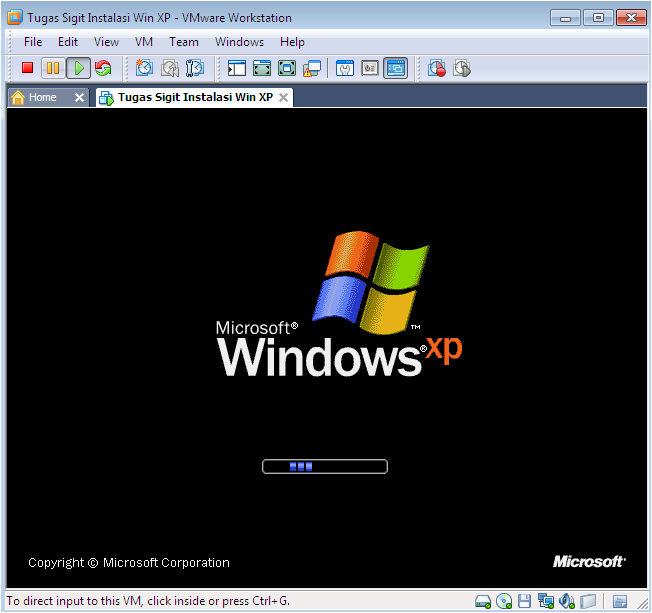652x613 pixels.
Task: Show the summary view wrench icon
Action: (345, 68)
